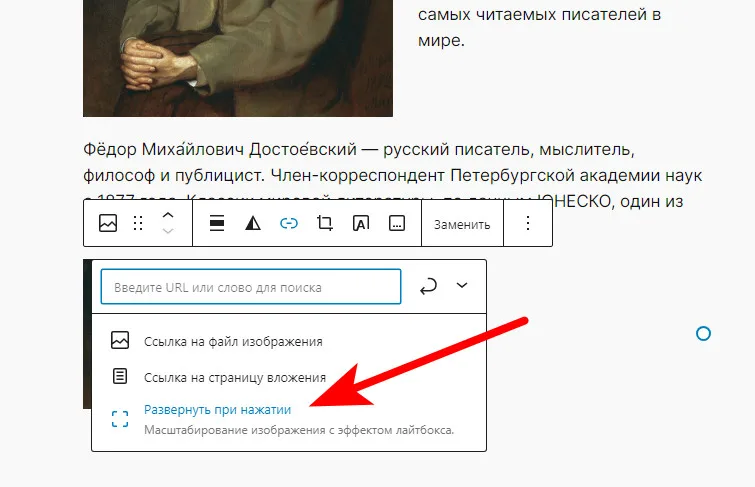The image size is (755, 487).
Task: Click the caption icon in toolbar
Action: [397, 224]
